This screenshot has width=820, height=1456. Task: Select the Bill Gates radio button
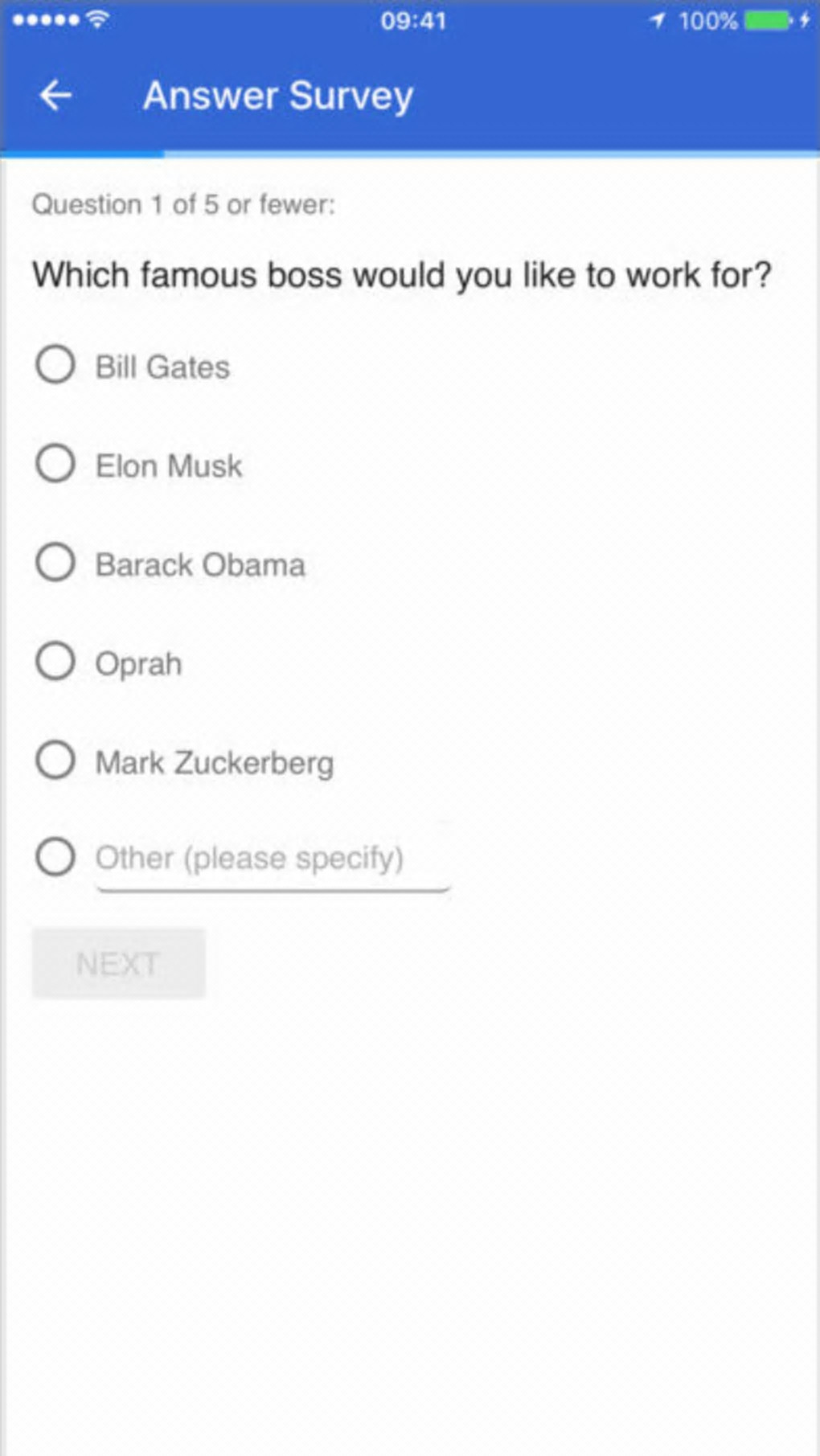[x=55, y=365]
